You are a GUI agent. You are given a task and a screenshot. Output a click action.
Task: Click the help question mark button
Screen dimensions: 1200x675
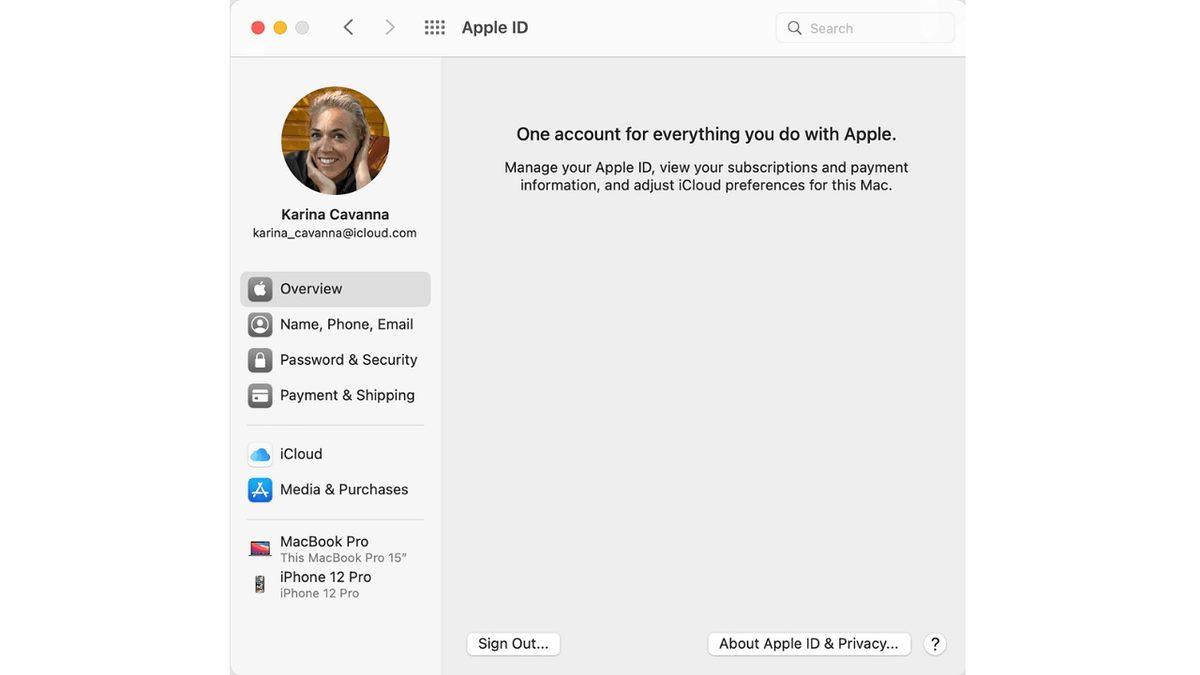(934, 643)
